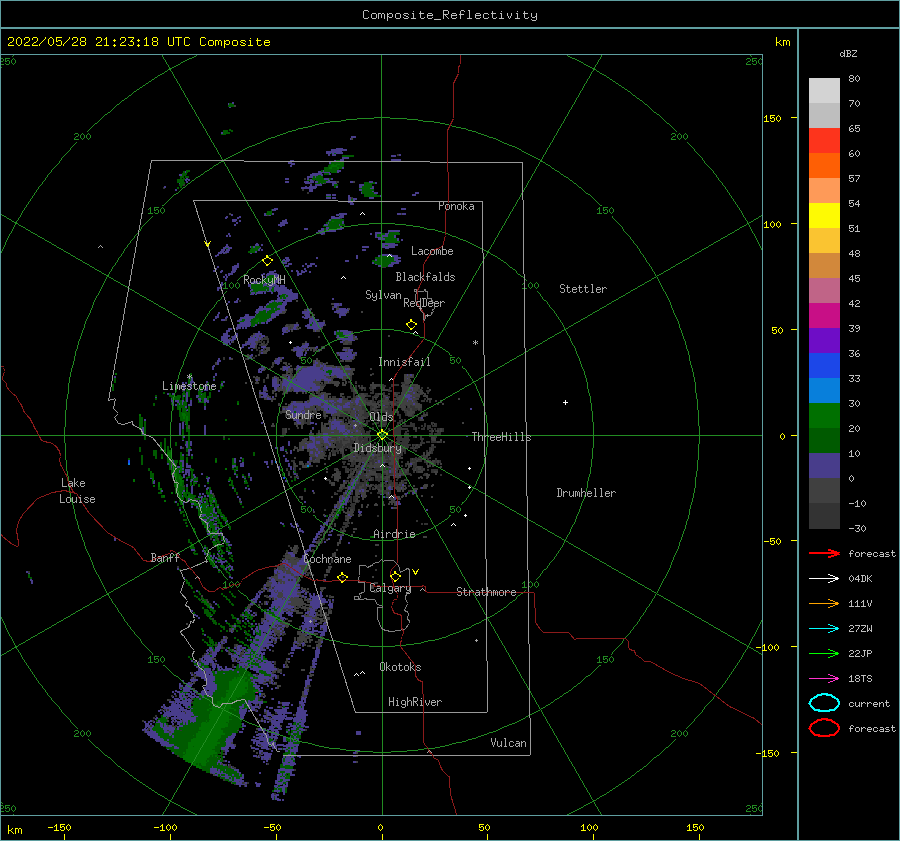Click the Lake Louise label

(77, 491)
